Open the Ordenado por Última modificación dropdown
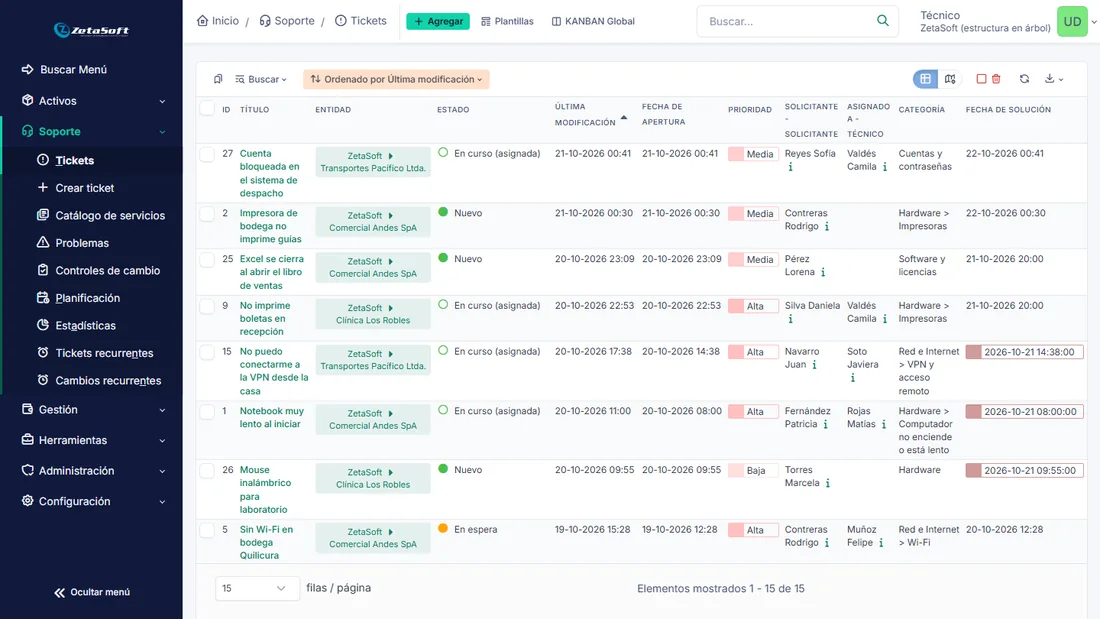Viewport: 1100px width, 619px height. tap(396, 79)
